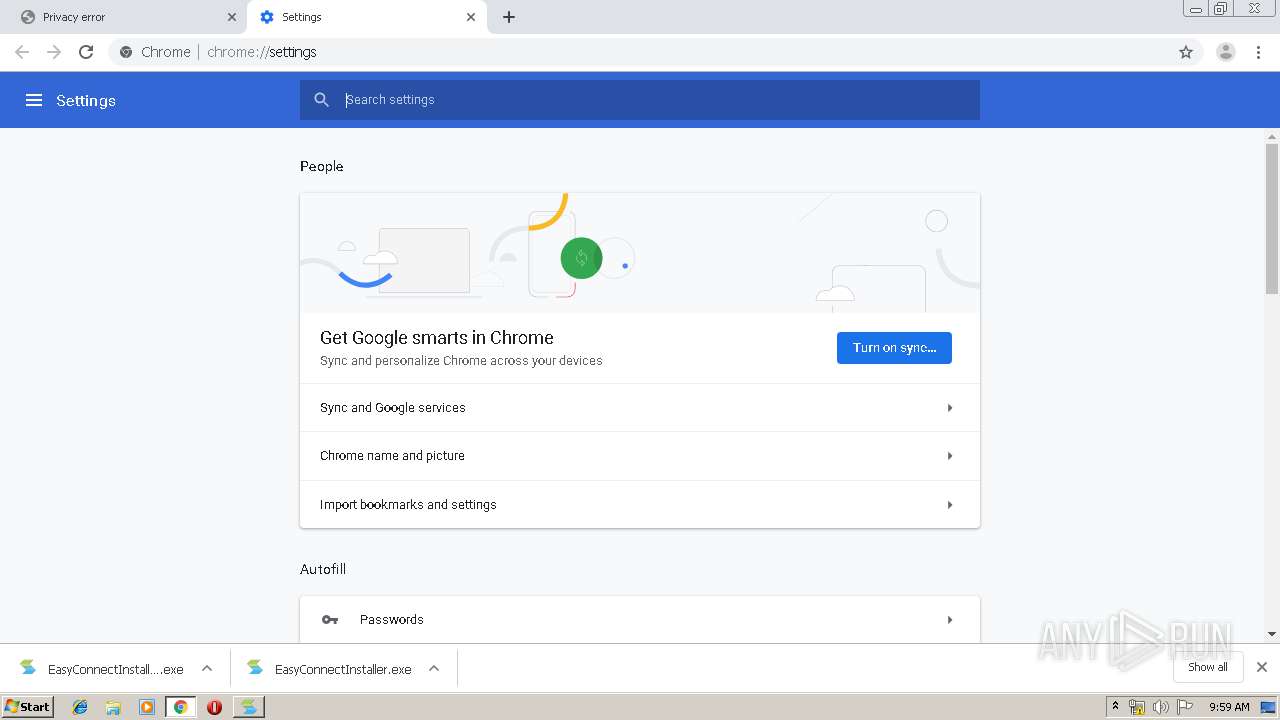1280x720 pixels.
Task: Open File Explorer from taskbar
Action: coord(113,707)
